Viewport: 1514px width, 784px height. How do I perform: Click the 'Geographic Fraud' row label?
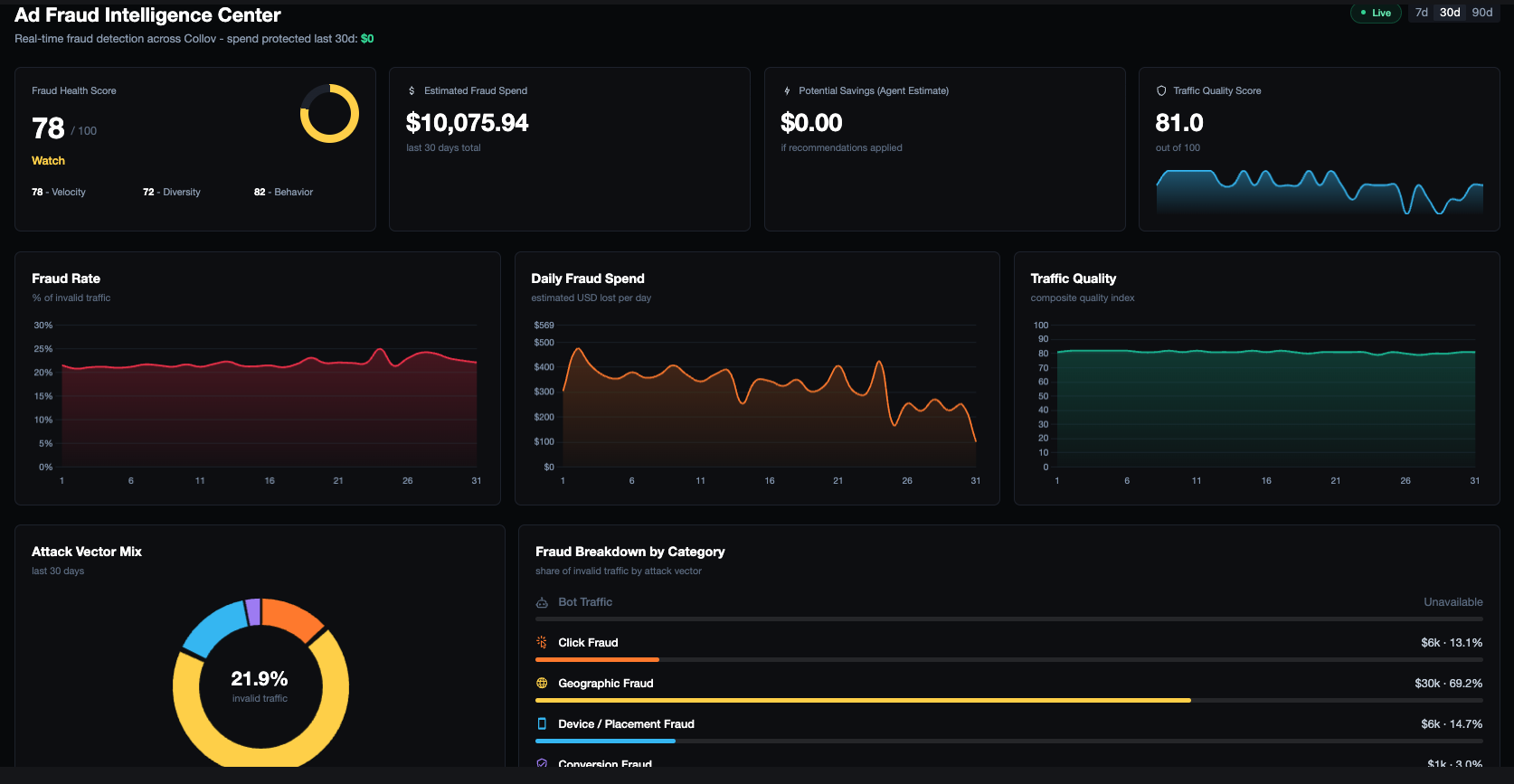click(606, 683)
